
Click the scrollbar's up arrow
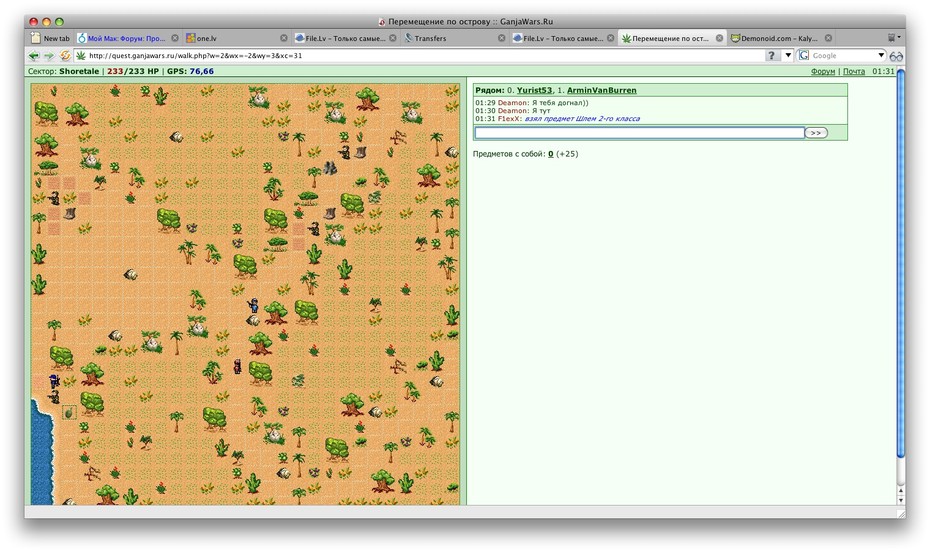click(x=901, y=491)
